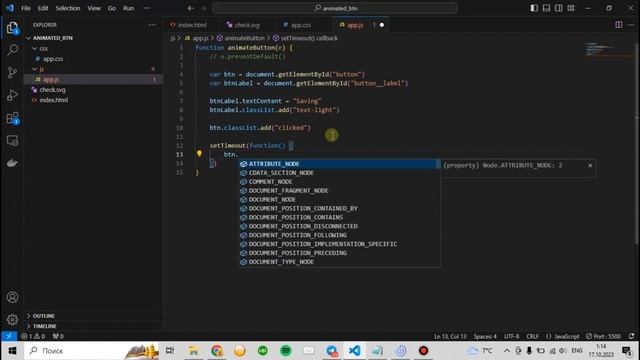Select app.js in the explorer tree
The height and width of the screenshot is (360, 640).
coord(51,80)
